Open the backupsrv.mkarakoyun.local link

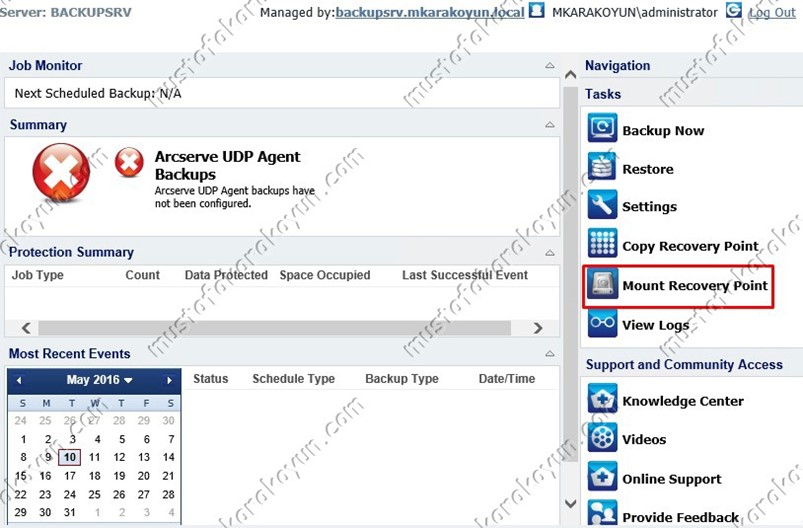point(430,12)
